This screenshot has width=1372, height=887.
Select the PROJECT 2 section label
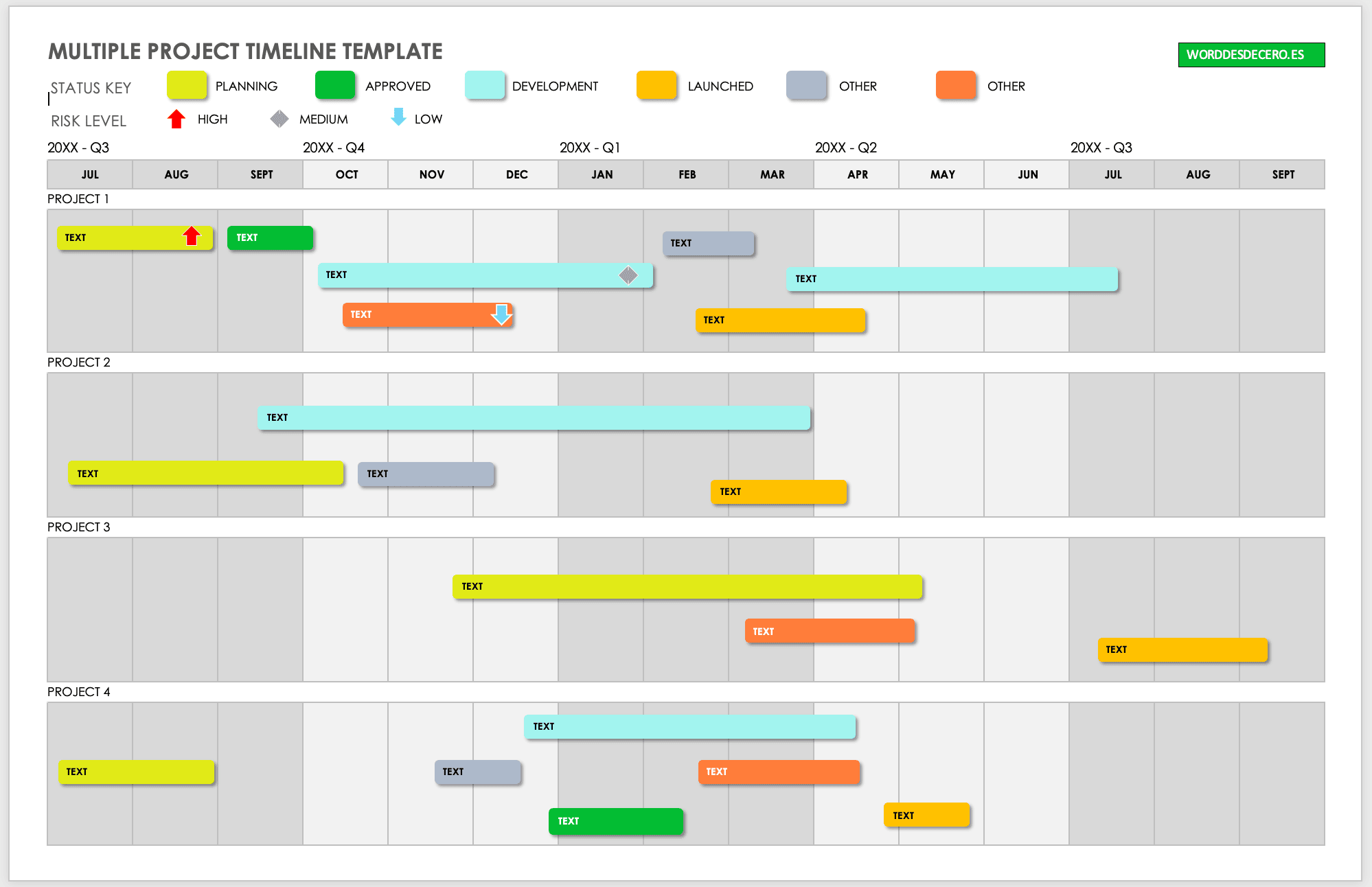coord(78,362)
